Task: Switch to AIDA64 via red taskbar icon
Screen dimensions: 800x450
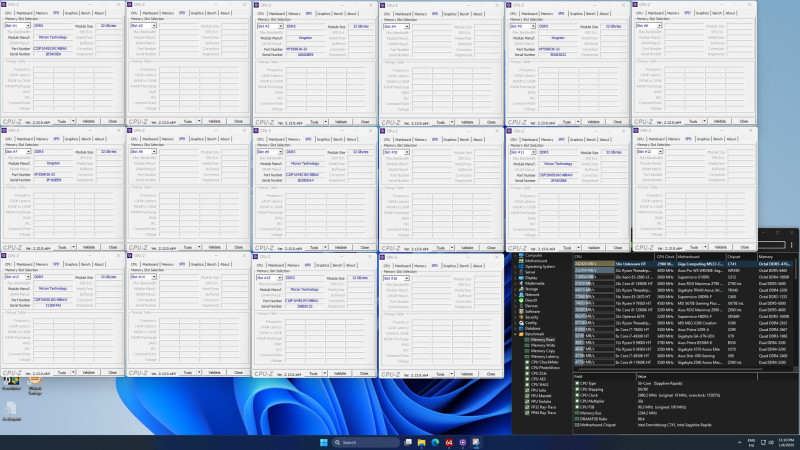Action: coord(449,442)
